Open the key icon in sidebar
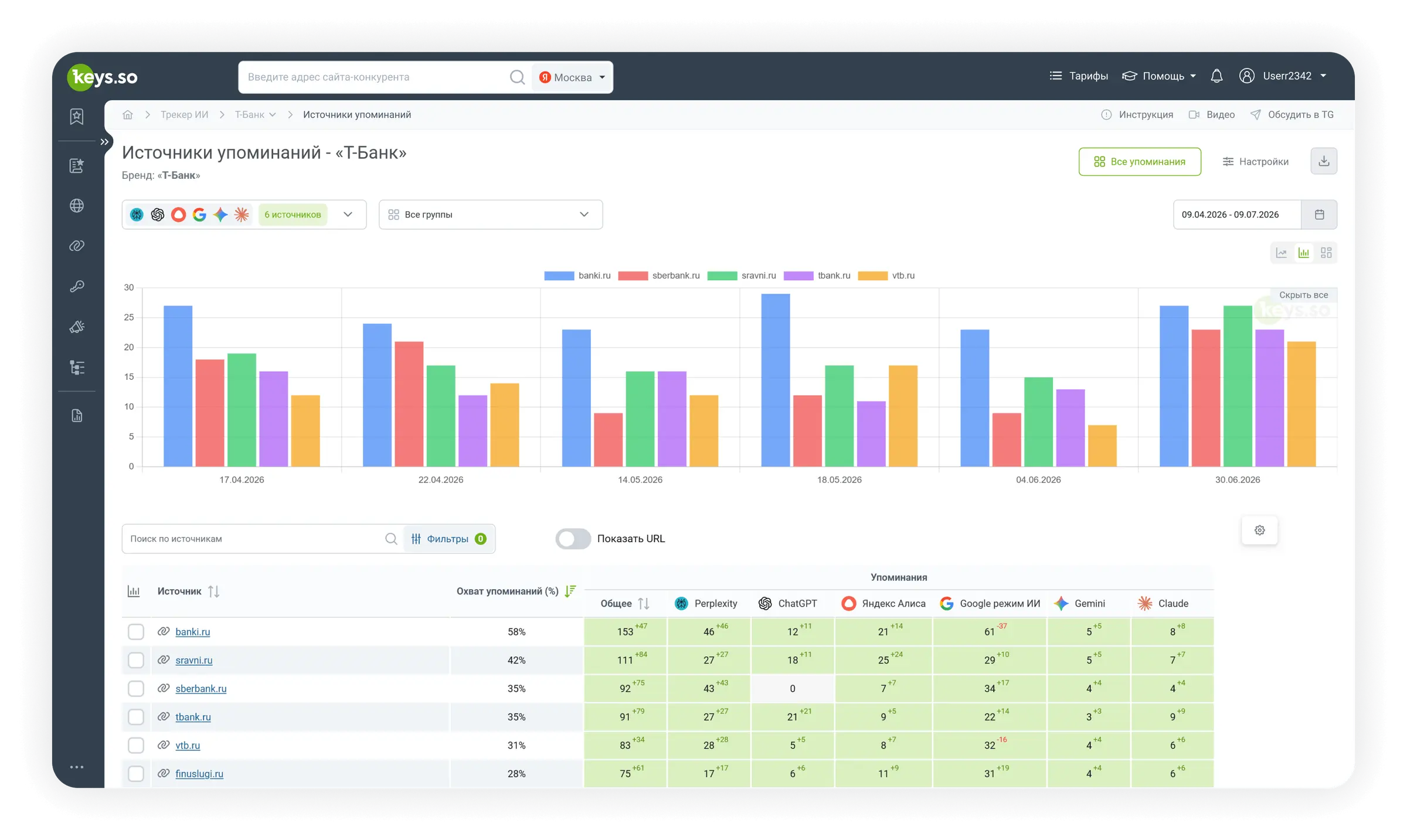The image size is (1407, 840). point(77,286)
